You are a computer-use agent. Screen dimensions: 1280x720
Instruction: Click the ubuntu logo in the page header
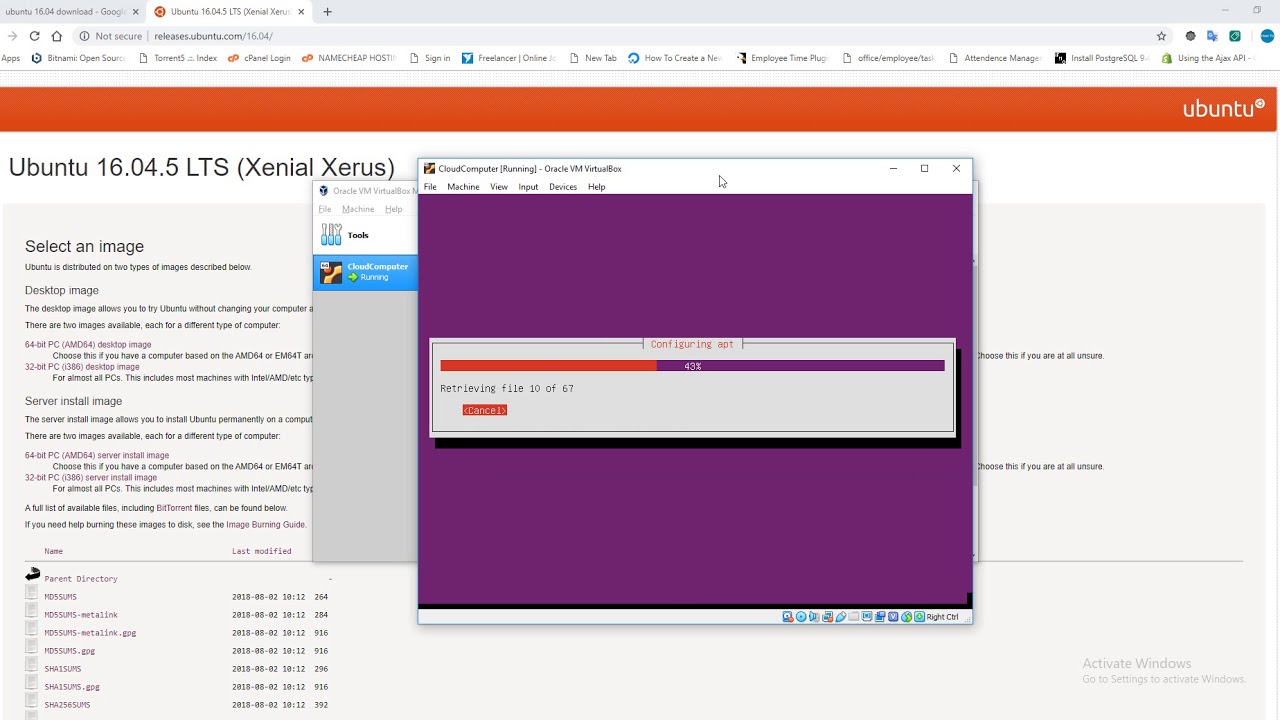[1223, 108]
